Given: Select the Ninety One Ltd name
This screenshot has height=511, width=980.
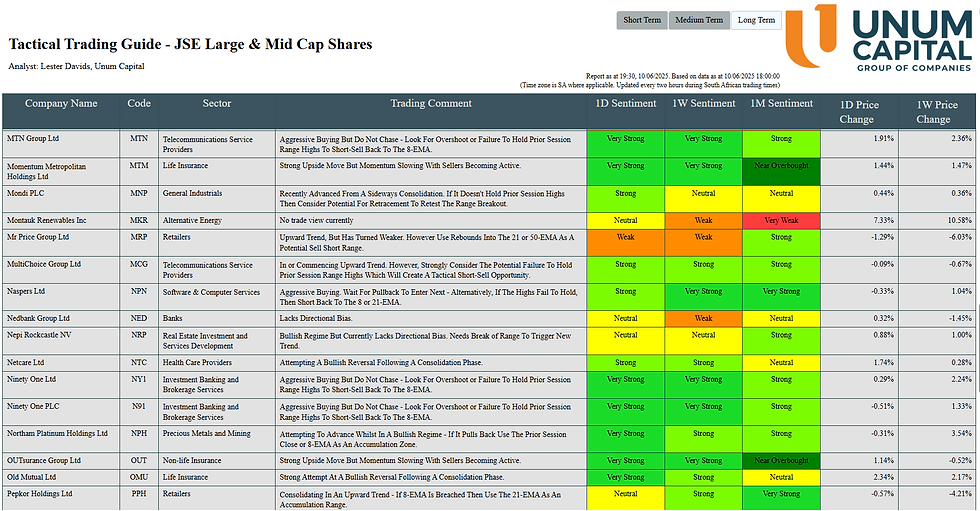Looking at the screenshot, I should tap(31, 379).
